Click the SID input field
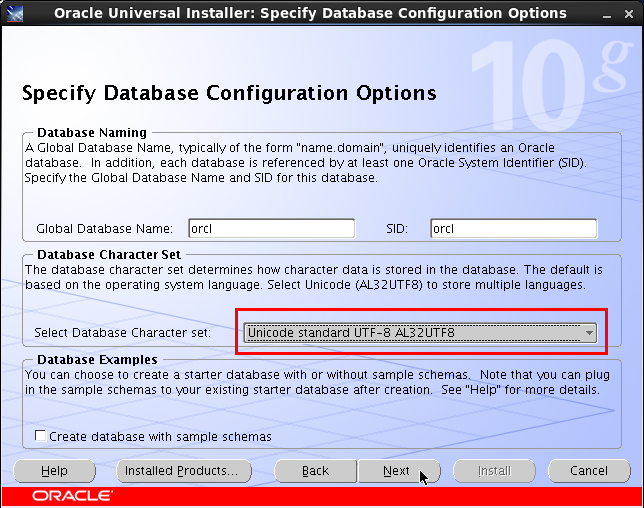The width and height of the screenshot is (644, 508). [513, 228]
